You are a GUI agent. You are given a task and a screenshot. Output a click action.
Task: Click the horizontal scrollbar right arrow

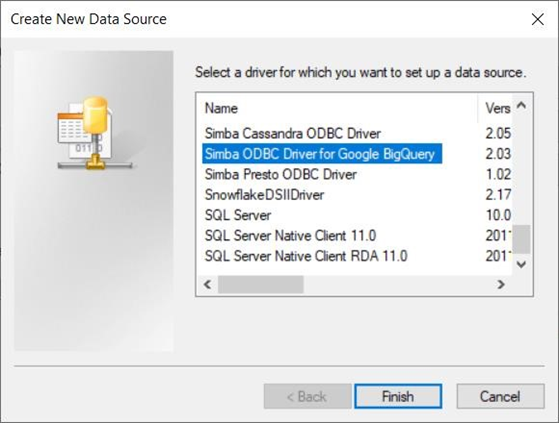pyautogui.click(x=501, y=284)
